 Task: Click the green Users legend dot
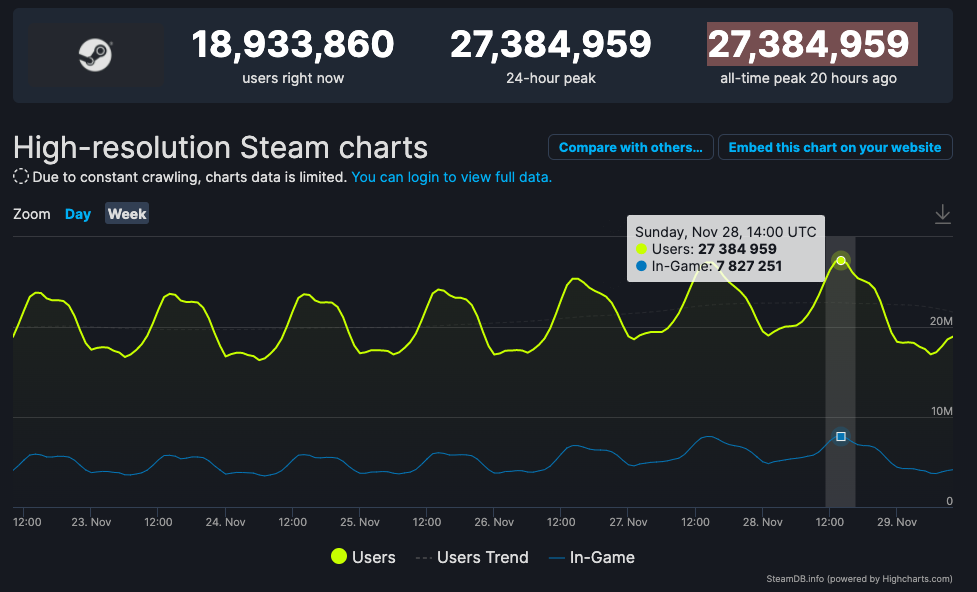pyautogui.click(x=339, y=556)
